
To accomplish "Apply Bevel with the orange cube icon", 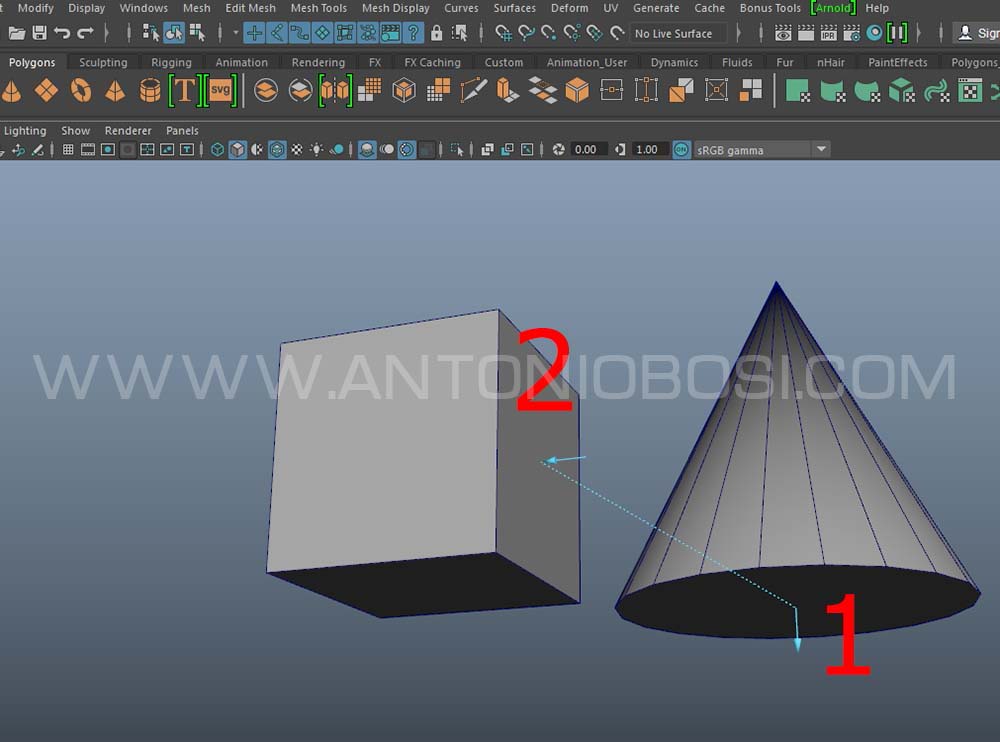I will (x=577, y=90).
